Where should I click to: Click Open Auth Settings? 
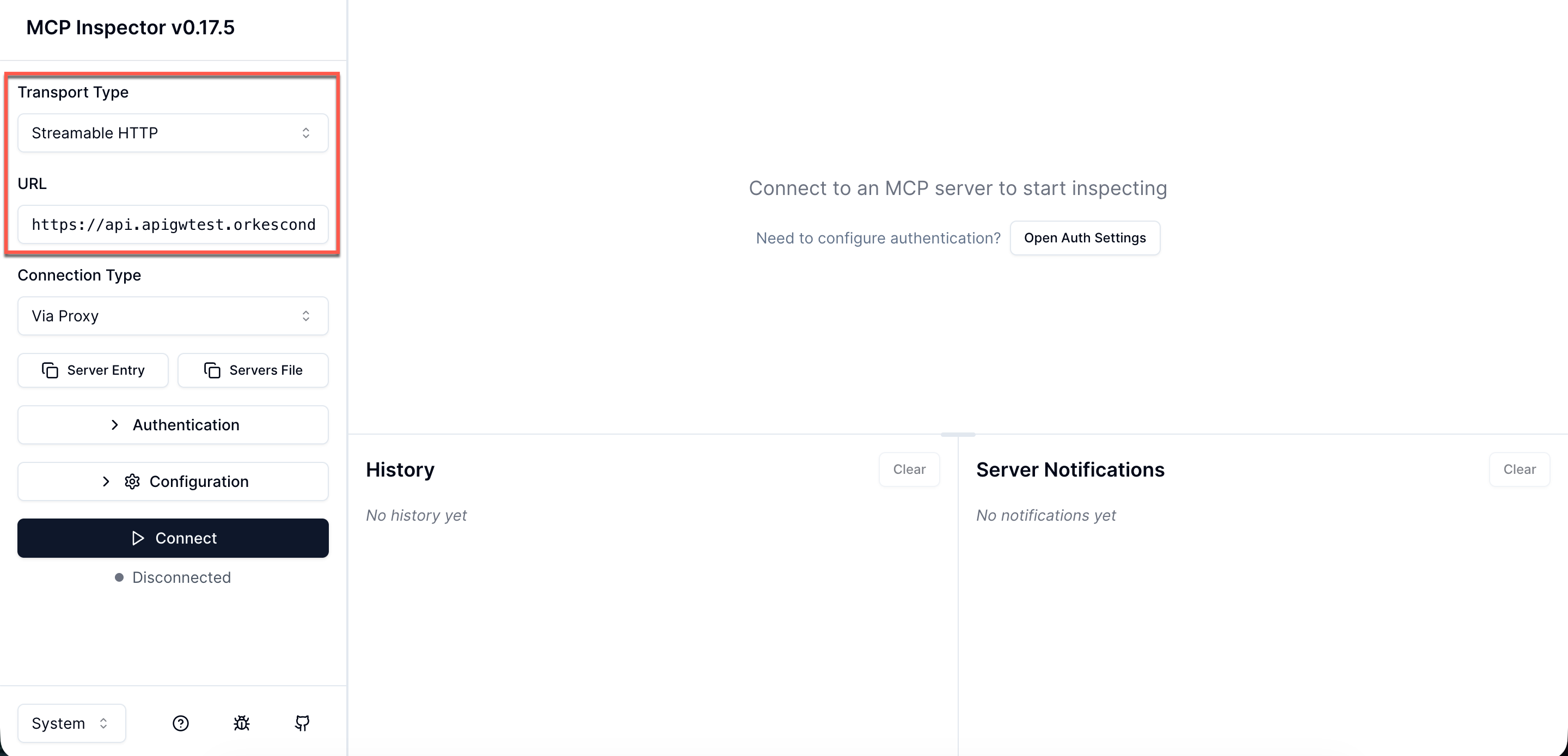(x=1085, y=237)
